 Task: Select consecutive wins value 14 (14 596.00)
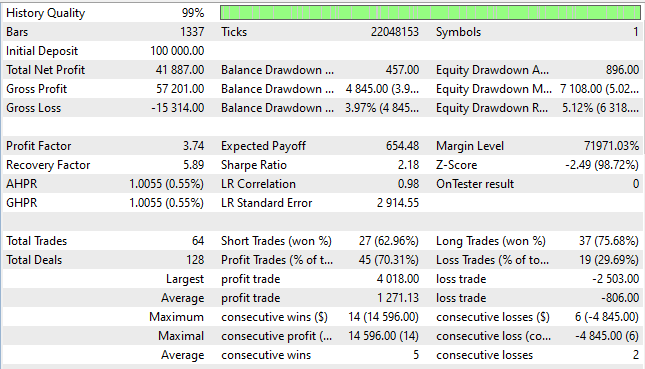point(383,317)
